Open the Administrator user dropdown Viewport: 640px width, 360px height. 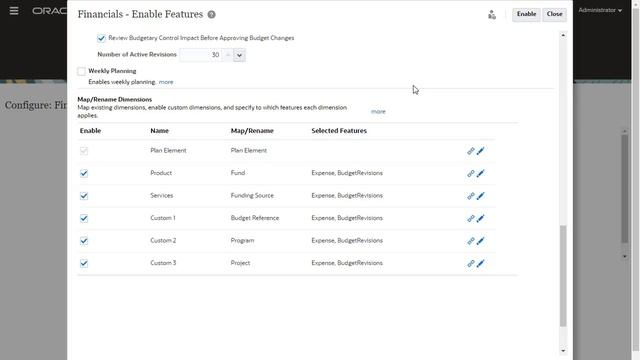[600, 10]
